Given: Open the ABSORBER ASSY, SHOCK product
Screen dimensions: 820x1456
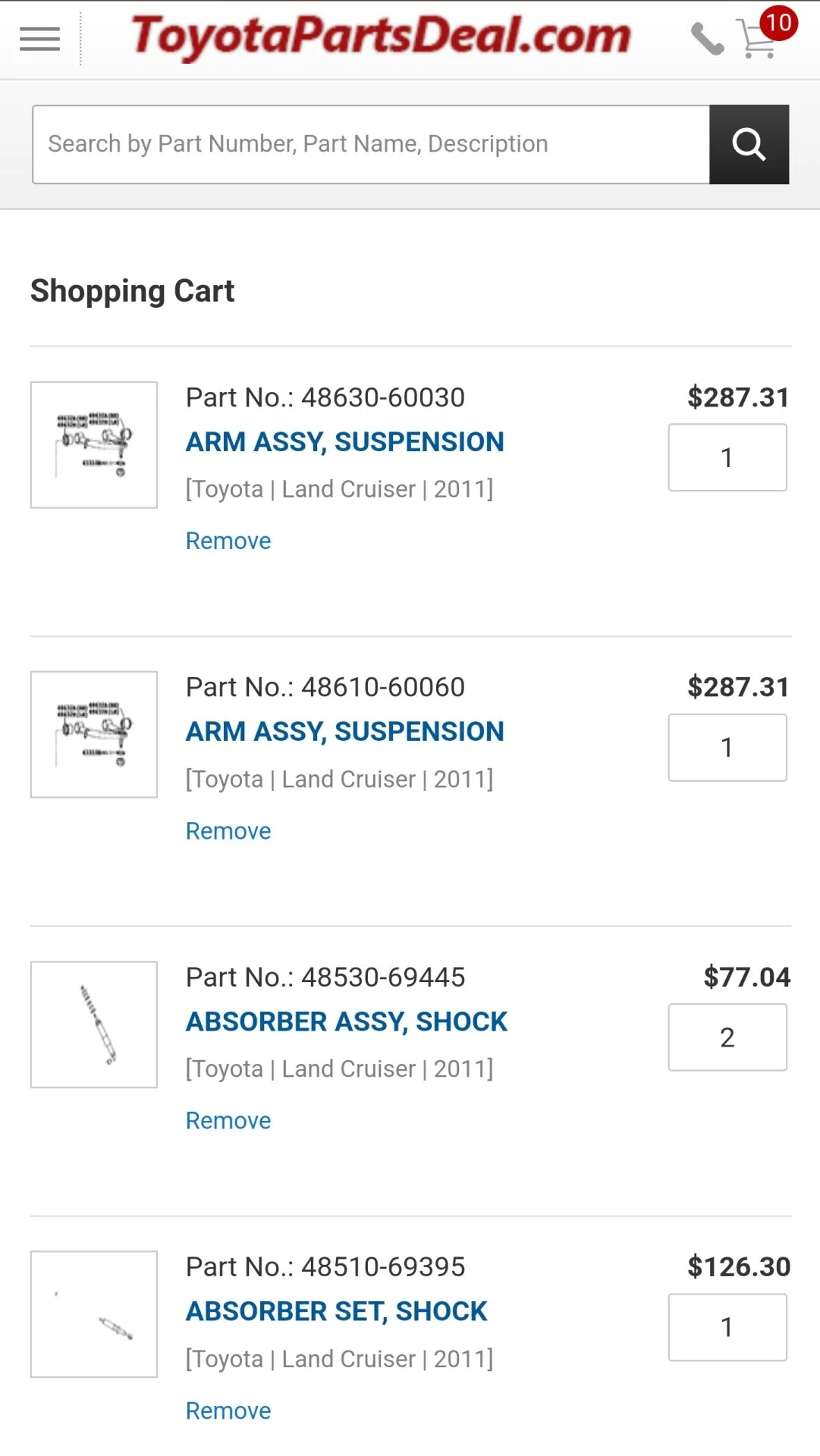Looking at the screenshot, I should point(347,1022).
